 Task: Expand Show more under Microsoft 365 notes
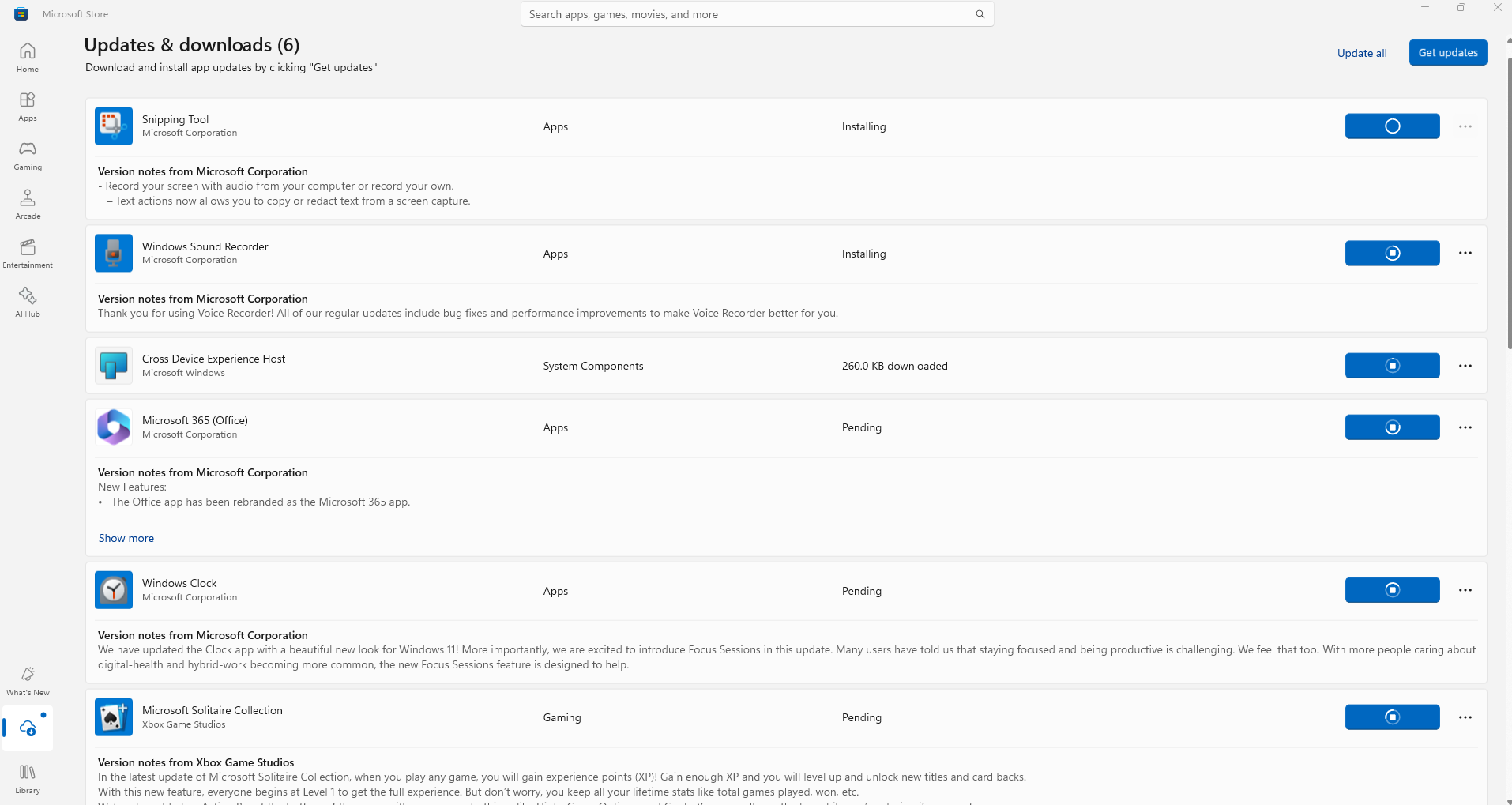[x=126, y=538]
